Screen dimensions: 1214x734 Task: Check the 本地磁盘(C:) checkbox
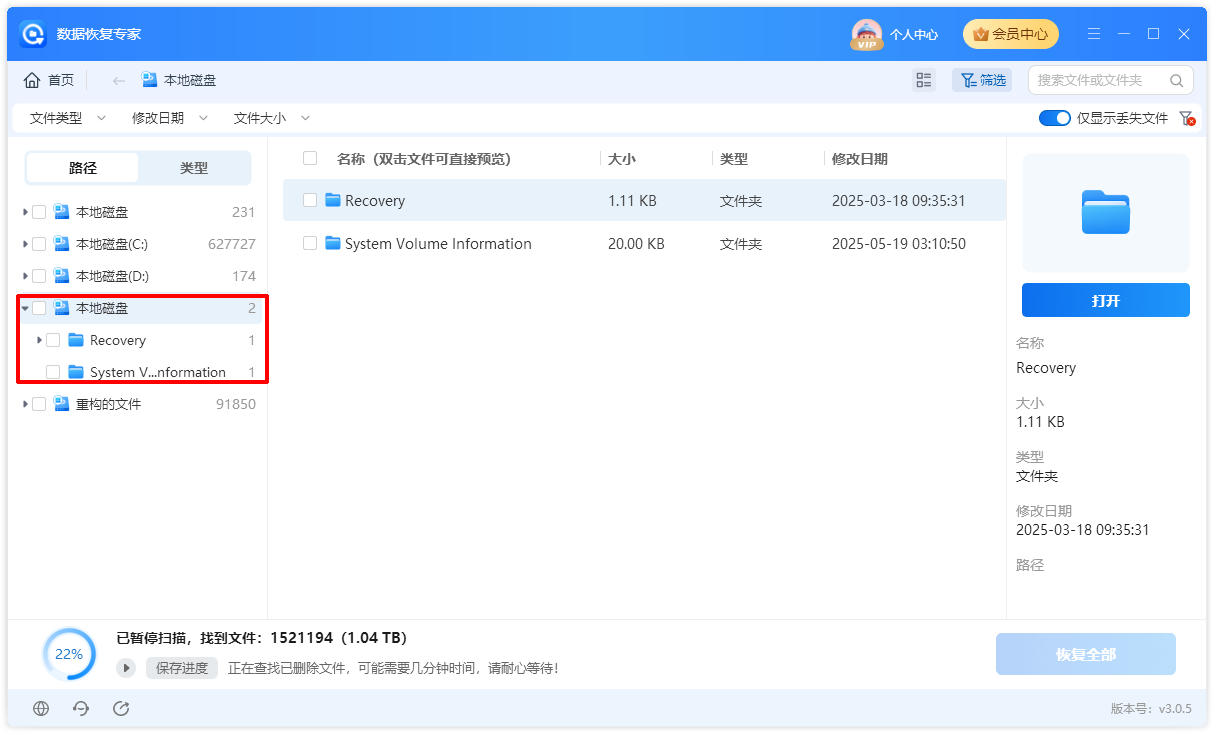tap(39, 244)
